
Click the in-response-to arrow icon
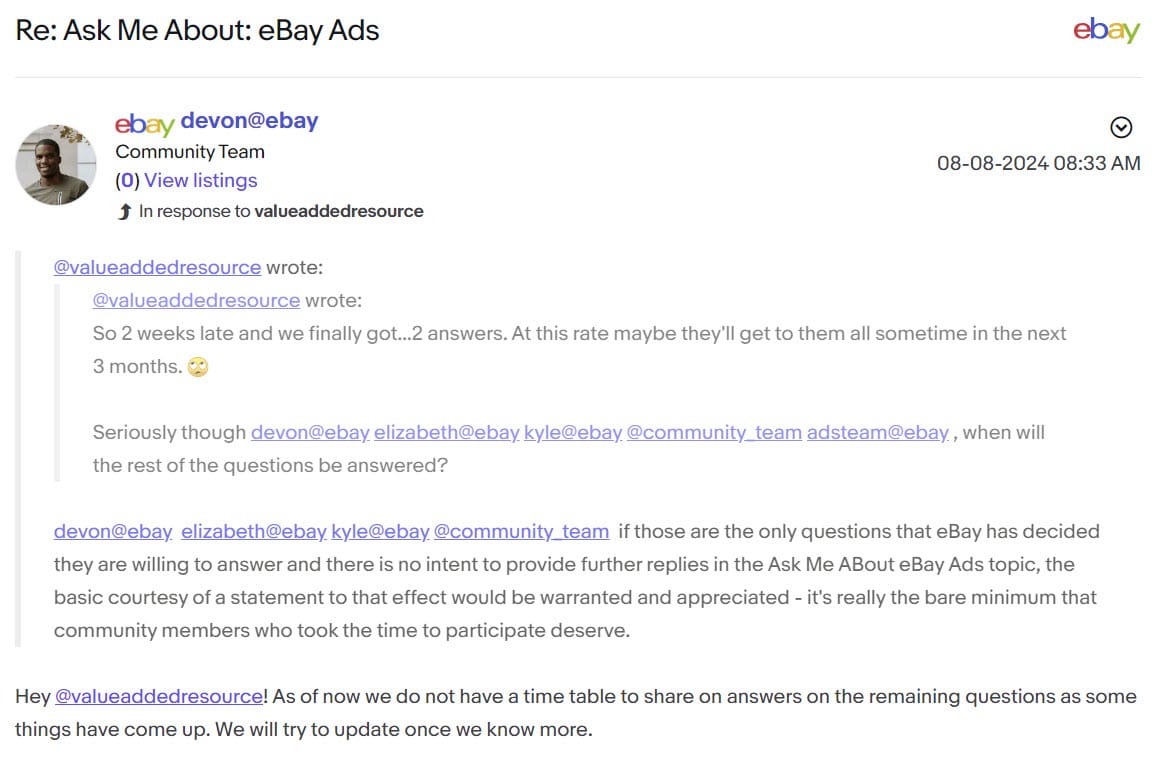pos(124,211)
